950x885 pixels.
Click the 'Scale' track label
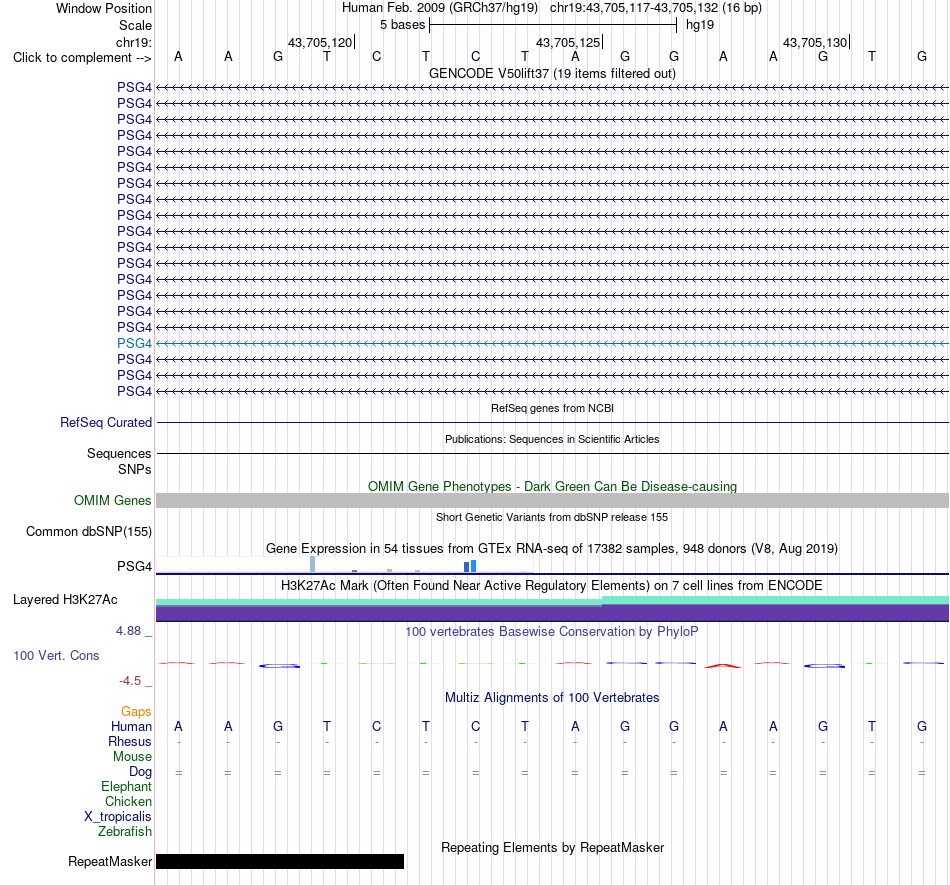(x=135, y=25)
